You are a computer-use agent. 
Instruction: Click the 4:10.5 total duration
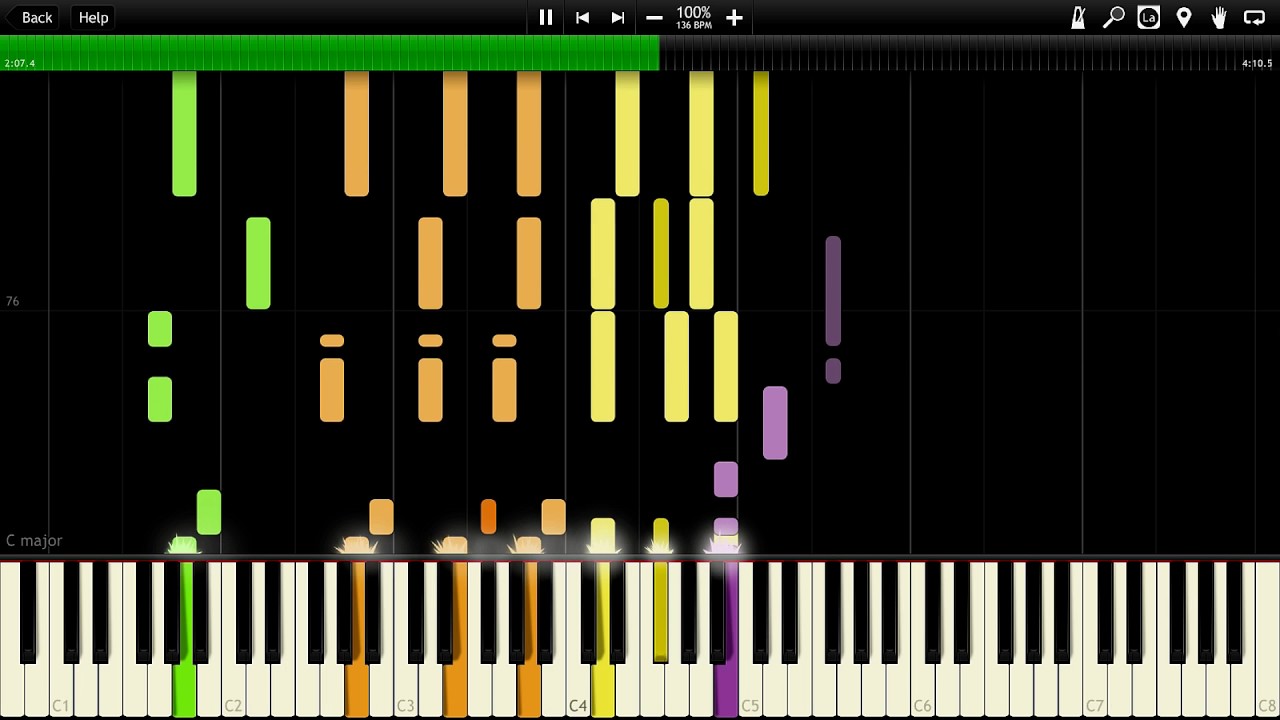coord(1257,63)
